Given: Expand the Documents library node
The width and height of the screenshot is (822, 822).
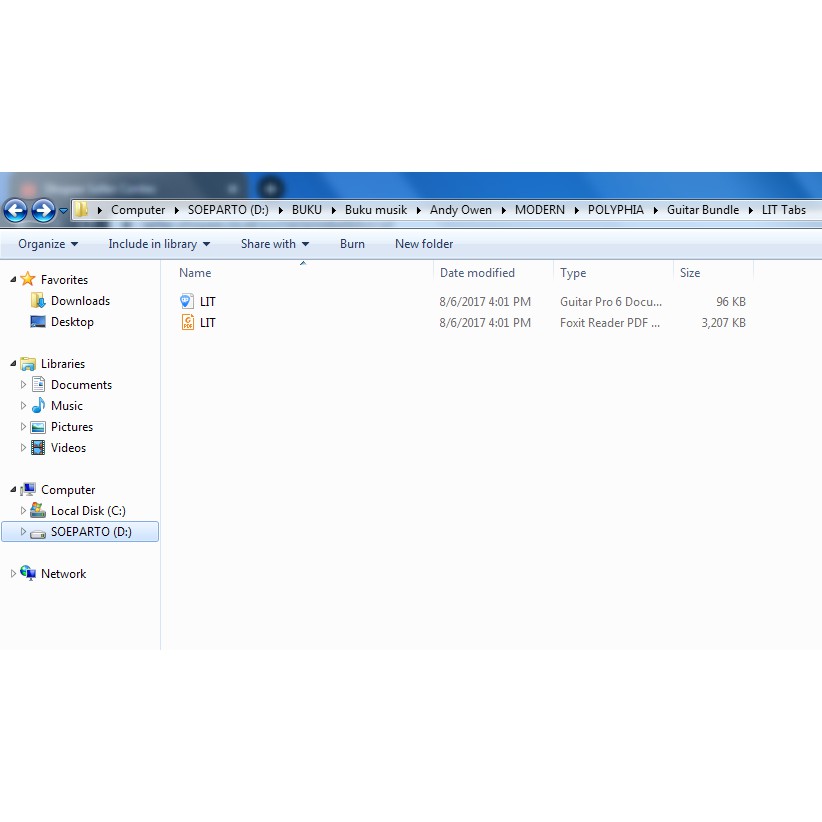Looking at the screenshot, I should pos(23,384).
